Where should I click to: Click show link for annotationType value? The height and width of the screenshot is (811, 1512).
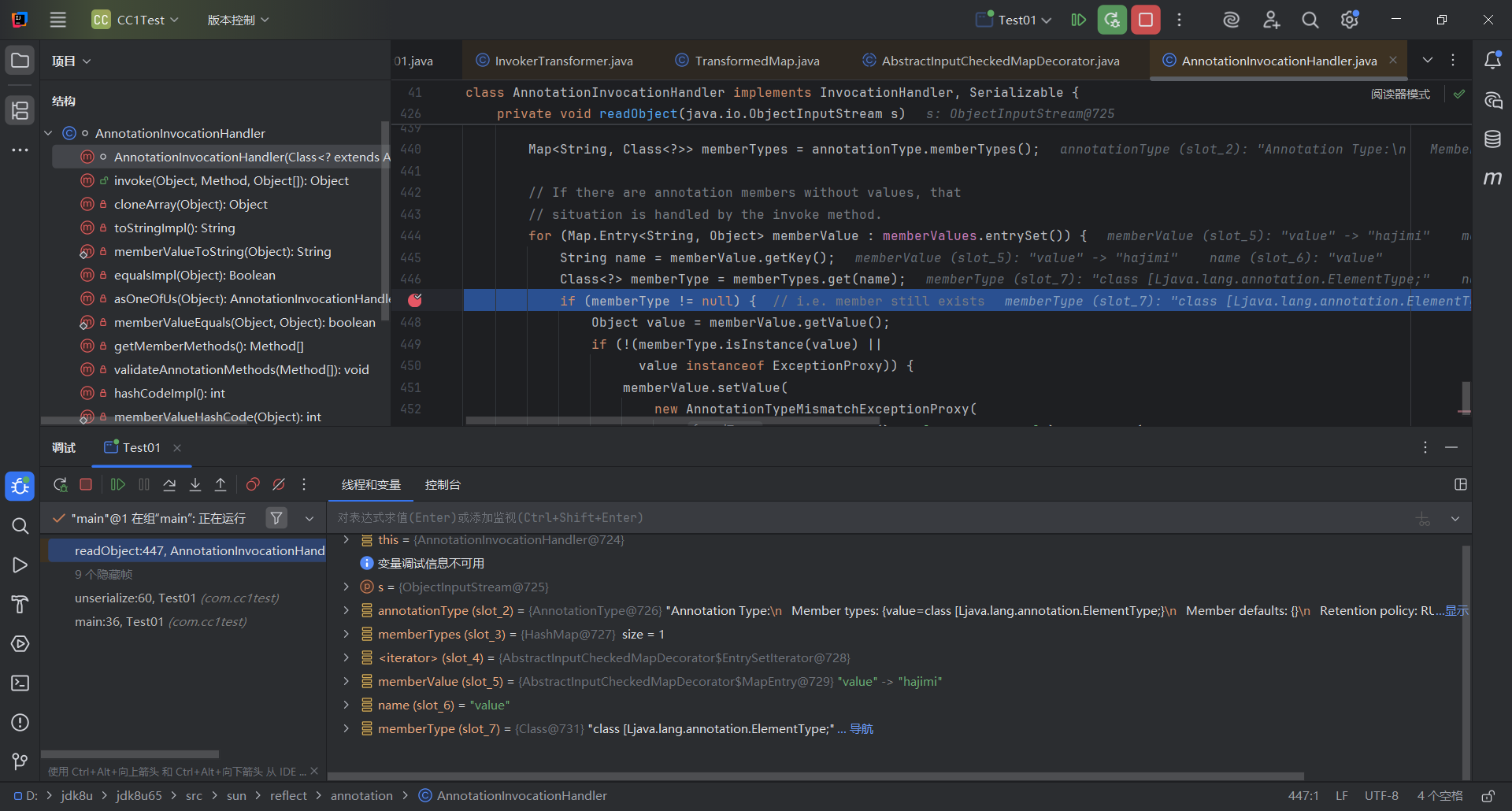pyautogui.click(x=1456, y=611)
